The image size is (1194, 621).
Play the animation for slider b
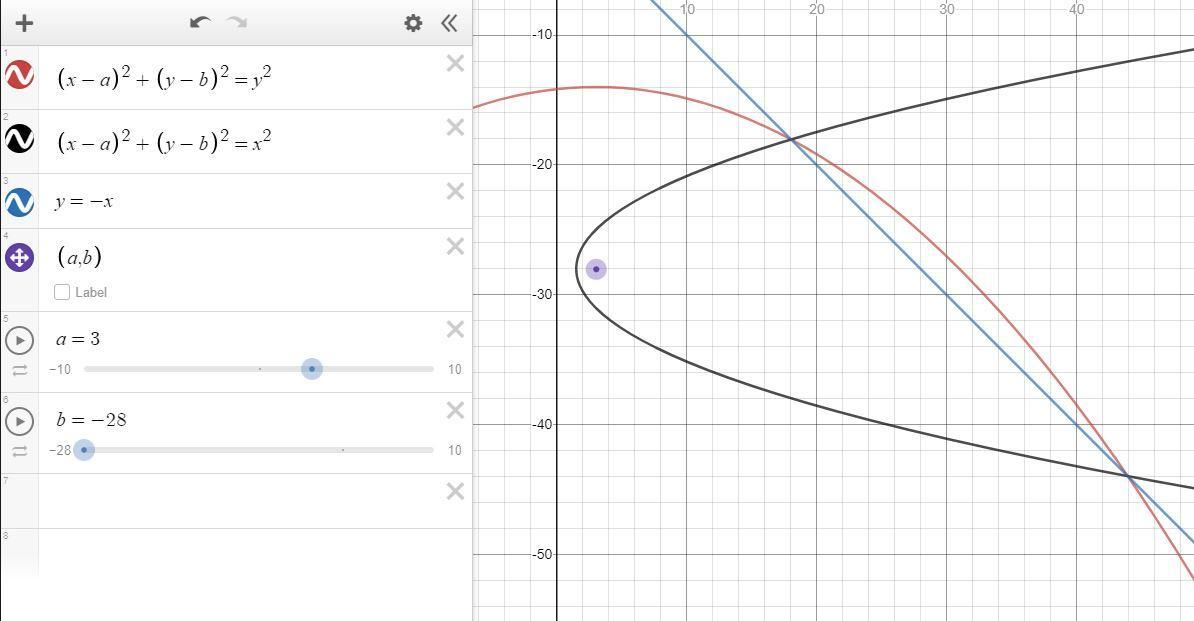pos(20,421)
